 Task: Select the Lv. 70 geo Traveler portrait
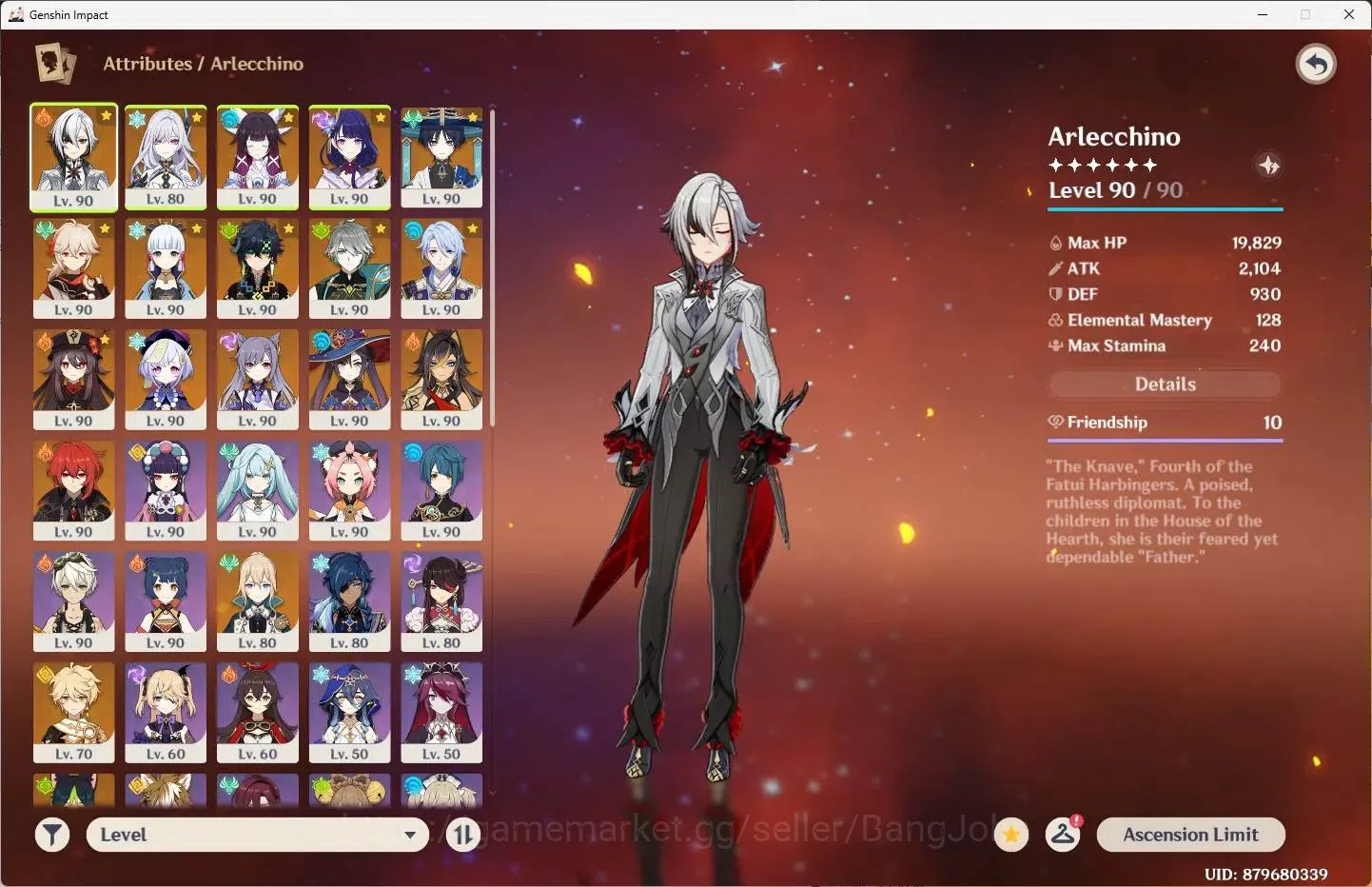point(73,714)
